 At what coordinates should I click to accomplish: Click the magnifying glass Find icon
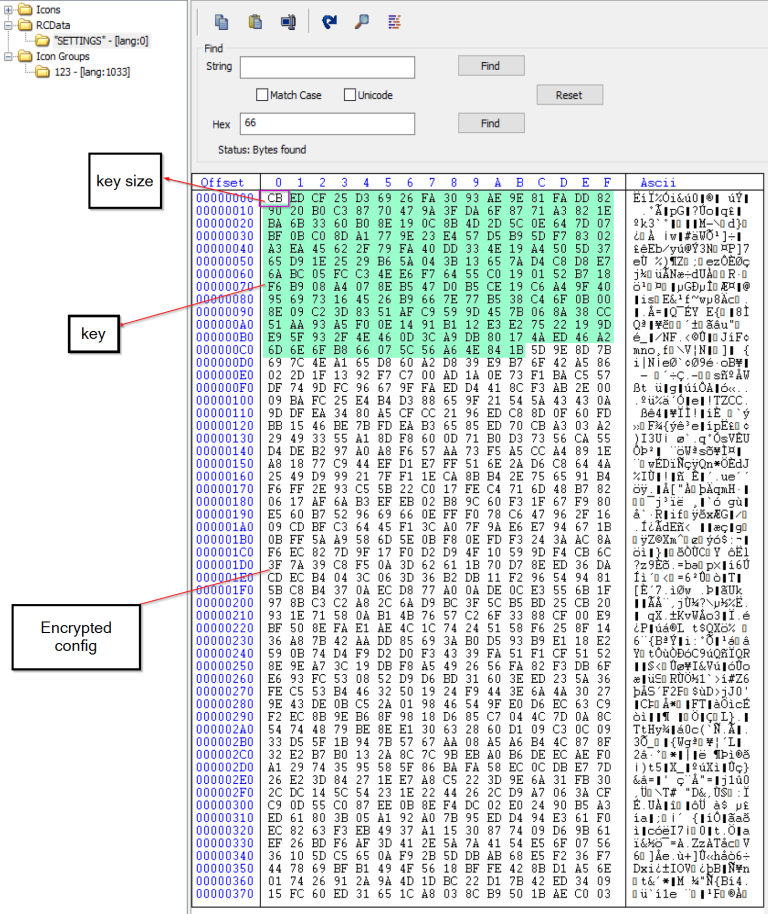click(x=361, y=21)
